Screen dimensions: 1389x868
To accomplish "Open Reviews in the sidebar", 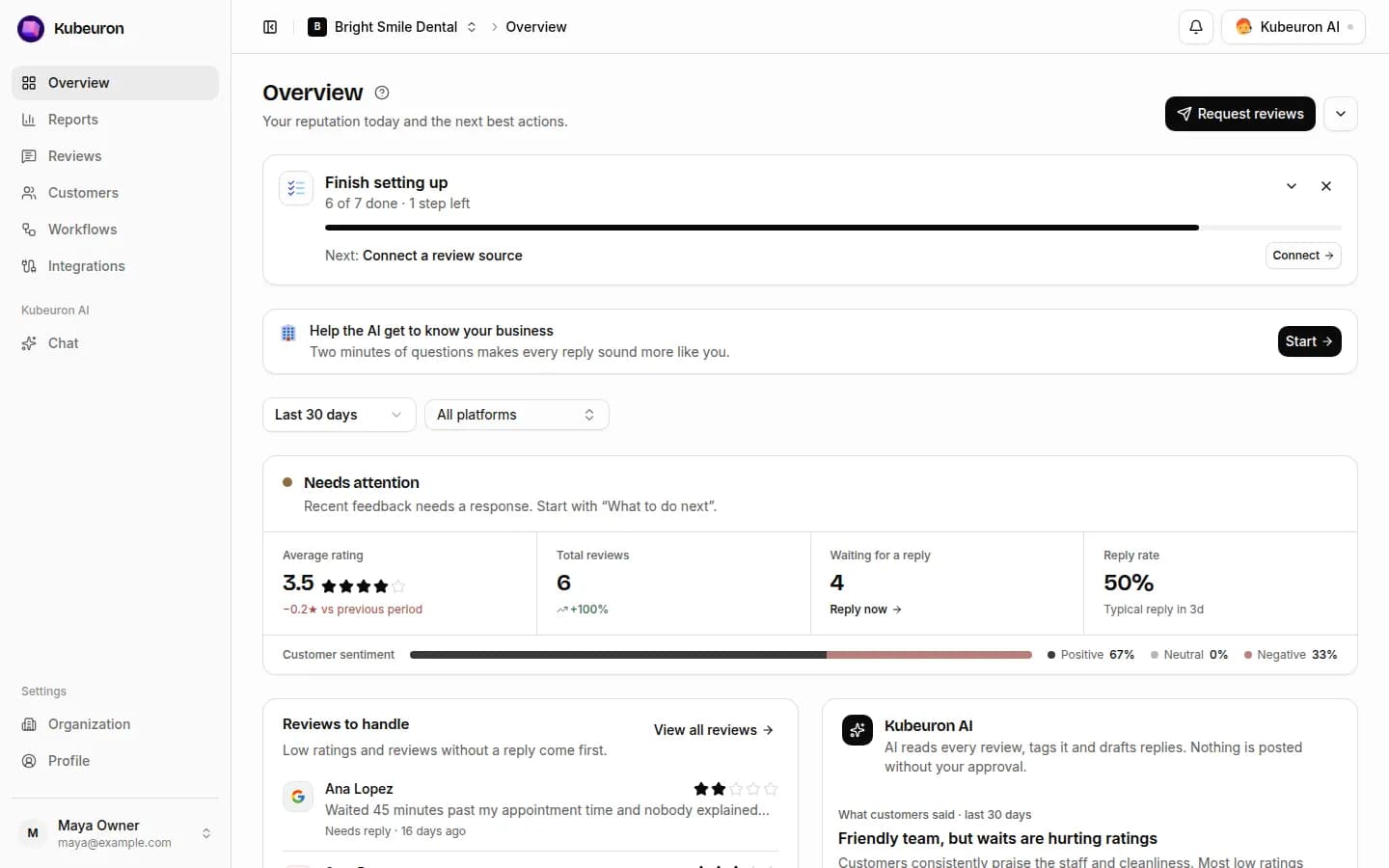I will (115, 156).
